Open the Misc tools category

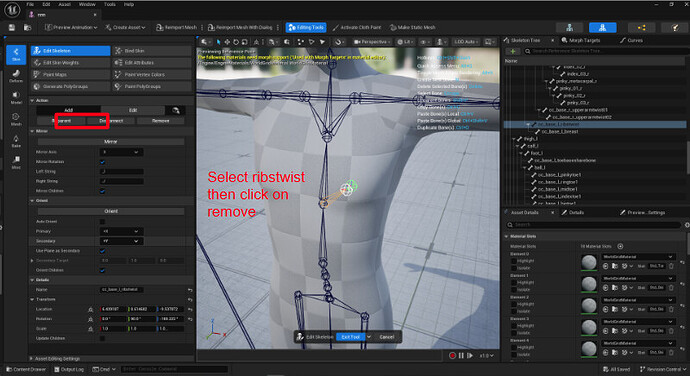(16, 162)
